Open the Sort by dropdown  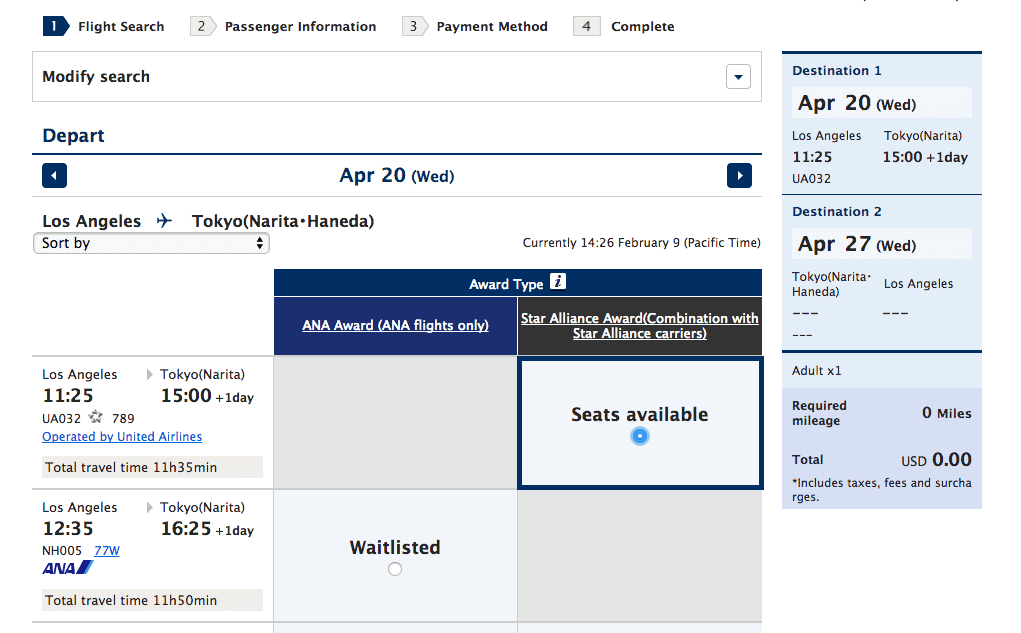pyautogui.click(x=151, y=243)
